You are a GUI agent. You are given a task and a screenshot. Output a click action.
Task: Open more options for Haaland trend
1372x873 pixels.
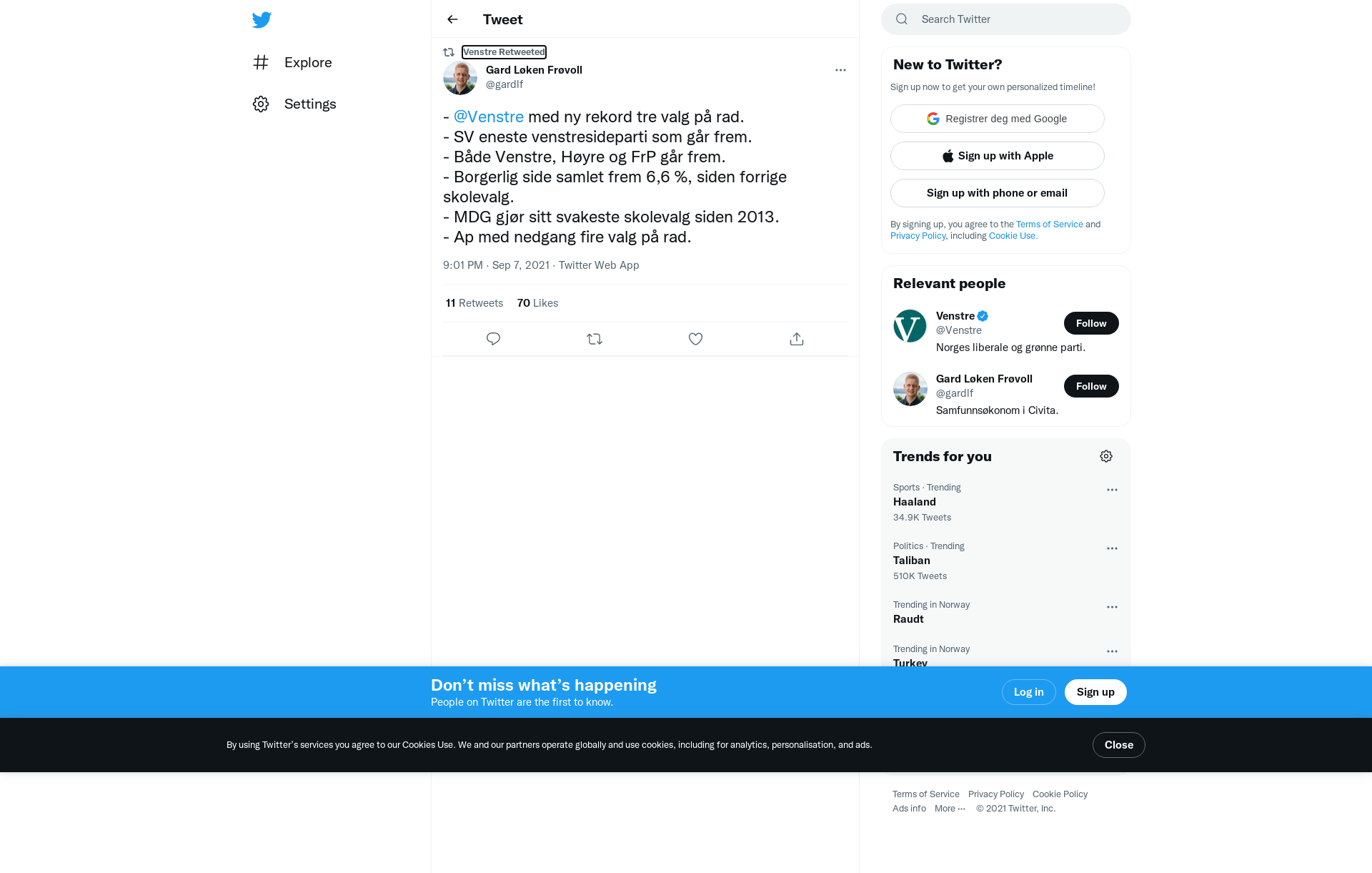coord(1112,490)
